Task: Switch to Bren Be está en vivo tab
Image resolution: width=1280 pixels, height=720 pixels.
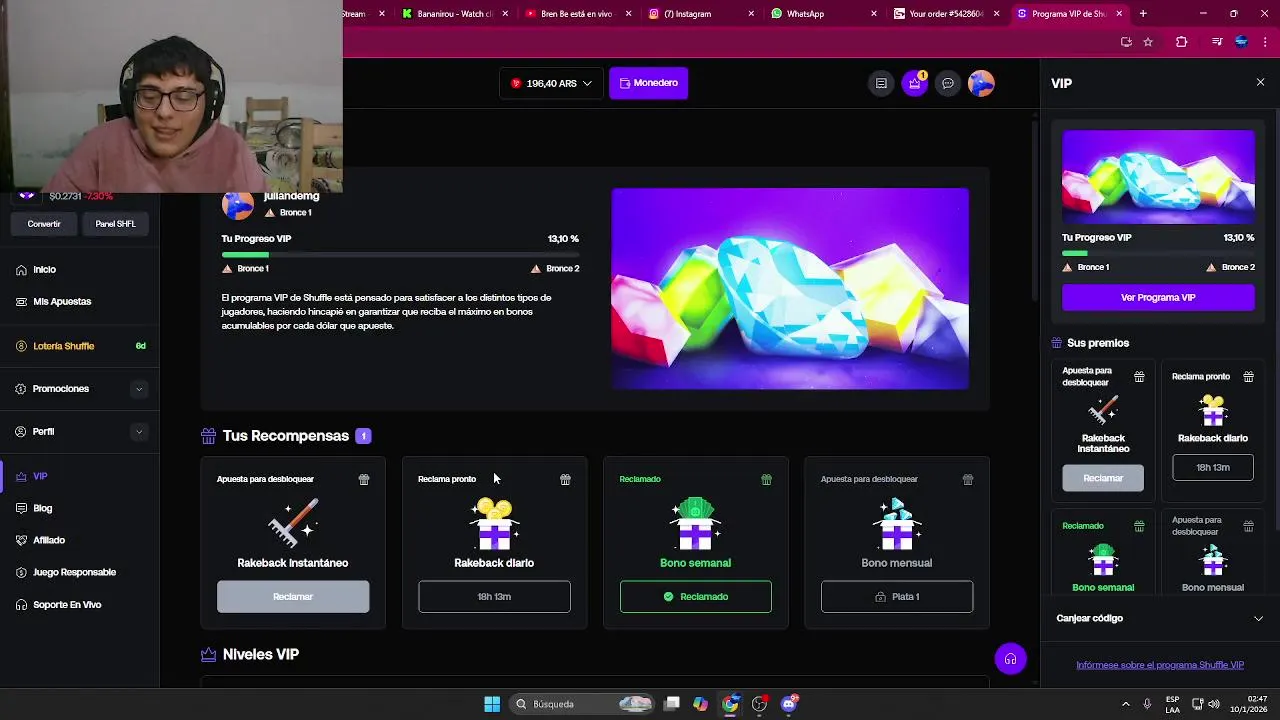Action: pyautogui.click(x=578, y=14)
